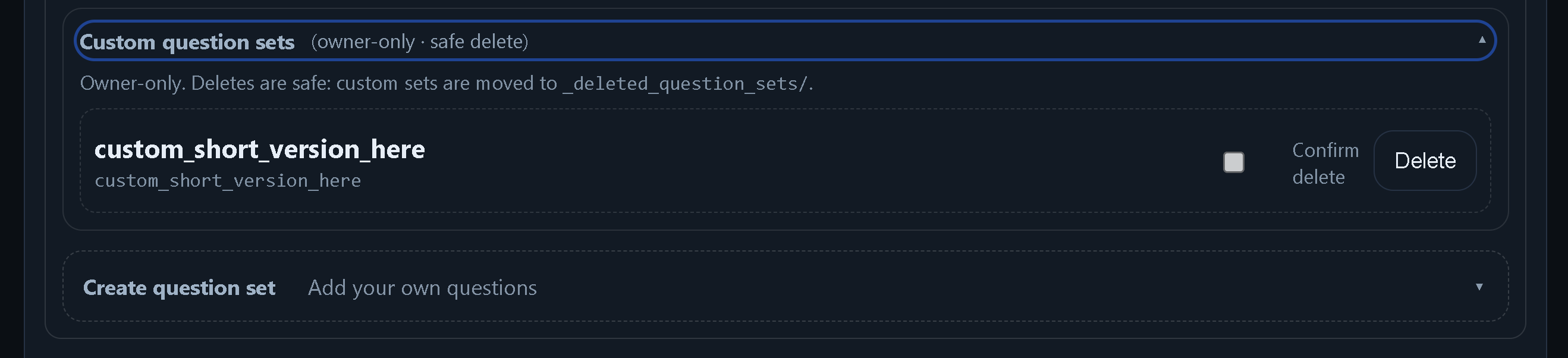
Task: Click blank middle of Create question set bar
Action: 974,287
